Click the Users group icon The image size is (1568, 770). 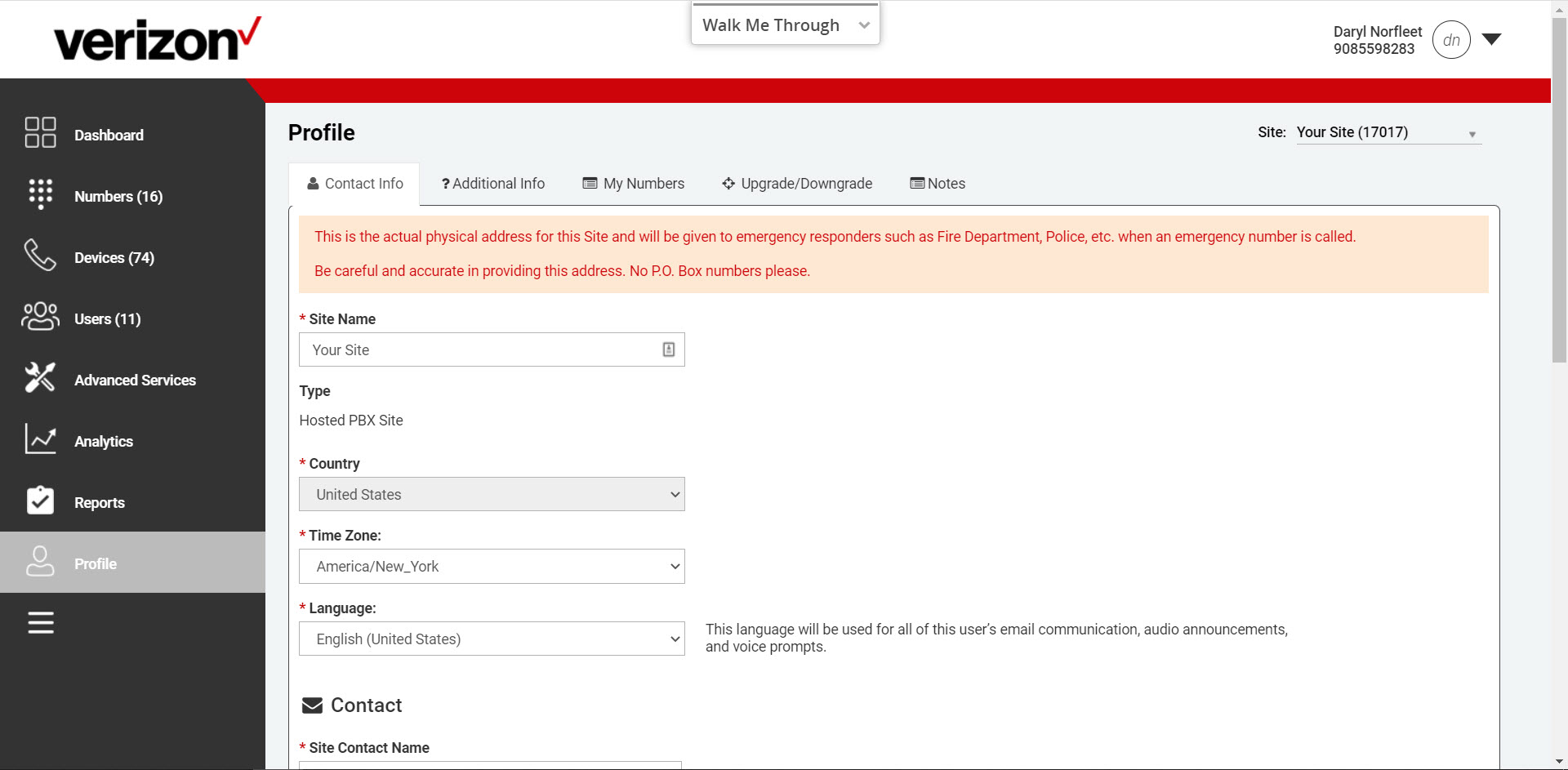pyautogui.click(x=40, y=316)
